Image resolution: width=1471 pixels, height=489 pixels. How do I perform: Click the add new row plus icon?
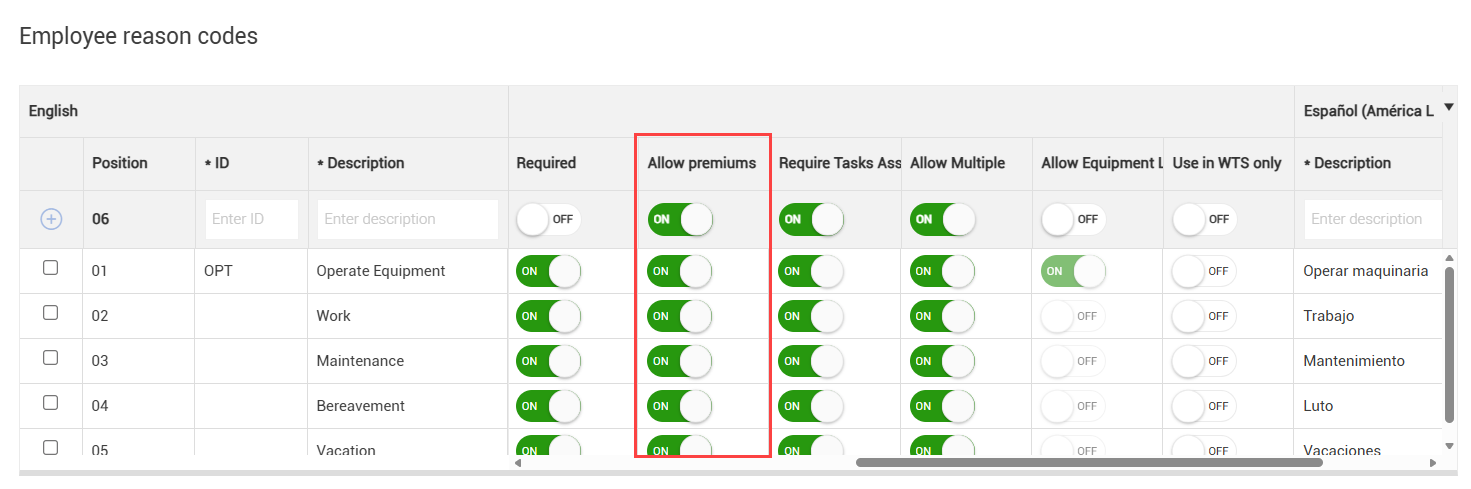click(x=51, y=219)
